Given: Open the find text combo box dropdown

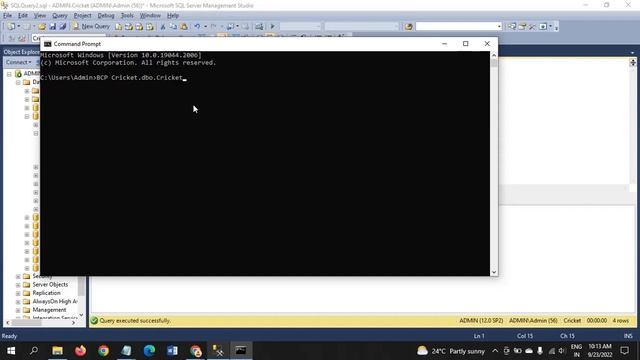Looking at the screenshot, I should (499, 27).
